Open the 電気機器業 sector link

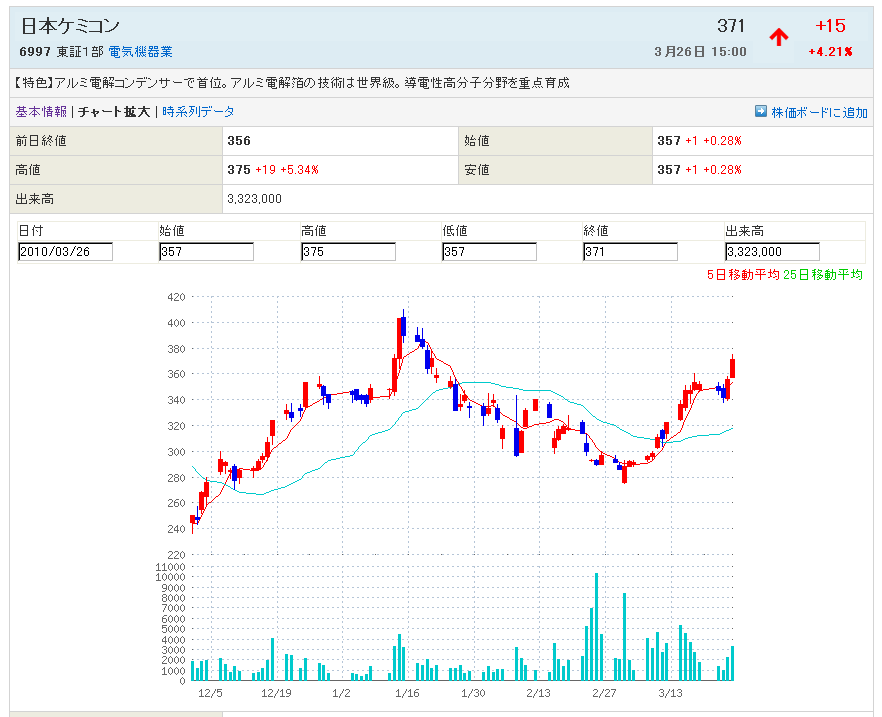click(x=141, y=52)
